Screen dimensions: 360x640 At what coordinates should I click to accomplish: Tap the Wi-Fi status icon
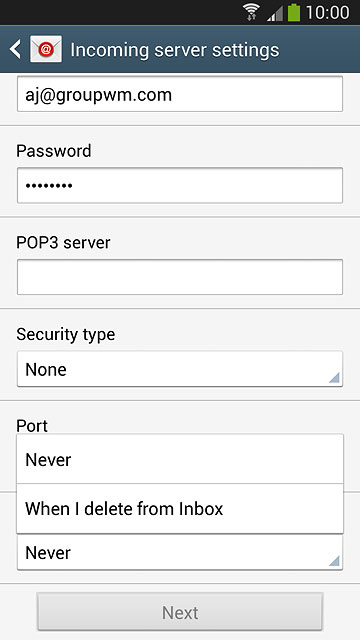pyautogui.click(x=252, y=13)
